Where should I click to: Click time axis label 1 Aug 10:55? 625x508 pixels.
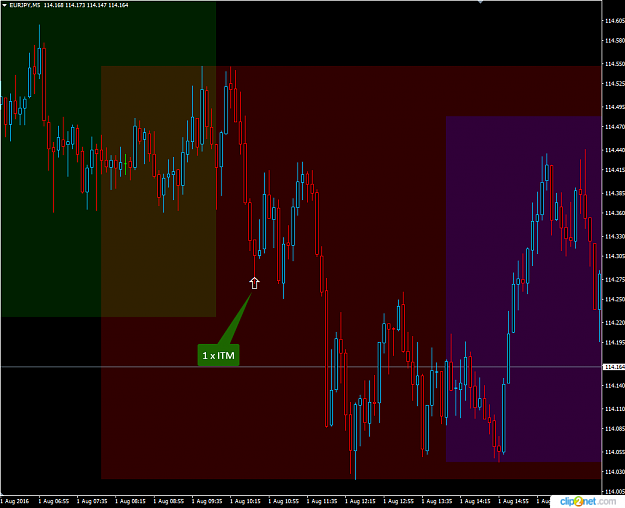coord(283,501)
